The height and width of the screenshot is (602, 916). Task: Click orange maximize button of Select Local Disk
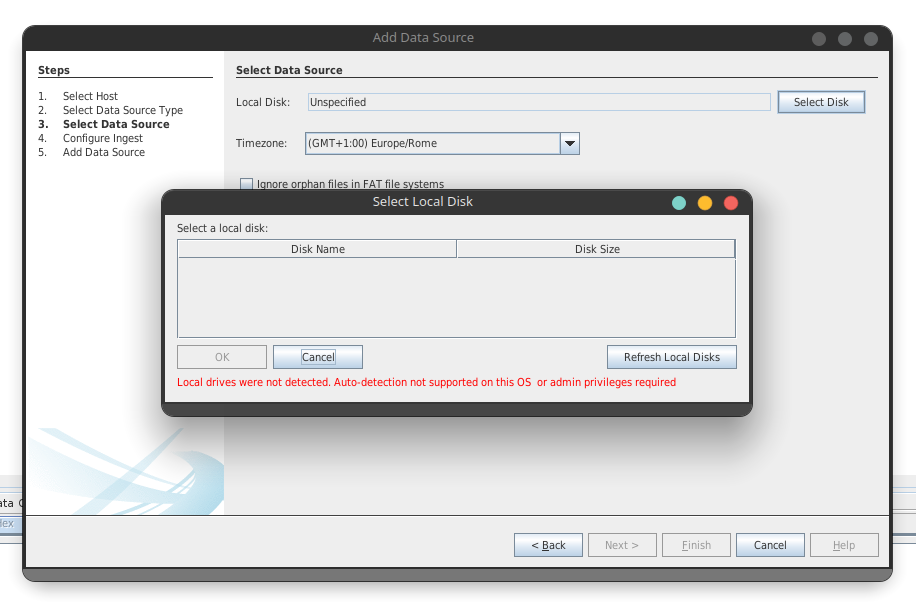(x=705, y=203)
